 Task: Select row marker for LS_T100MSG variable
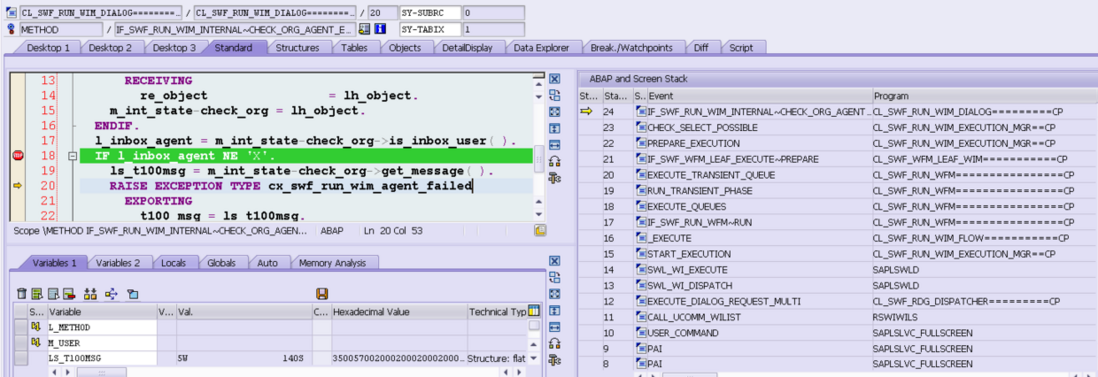pos(21,358)
